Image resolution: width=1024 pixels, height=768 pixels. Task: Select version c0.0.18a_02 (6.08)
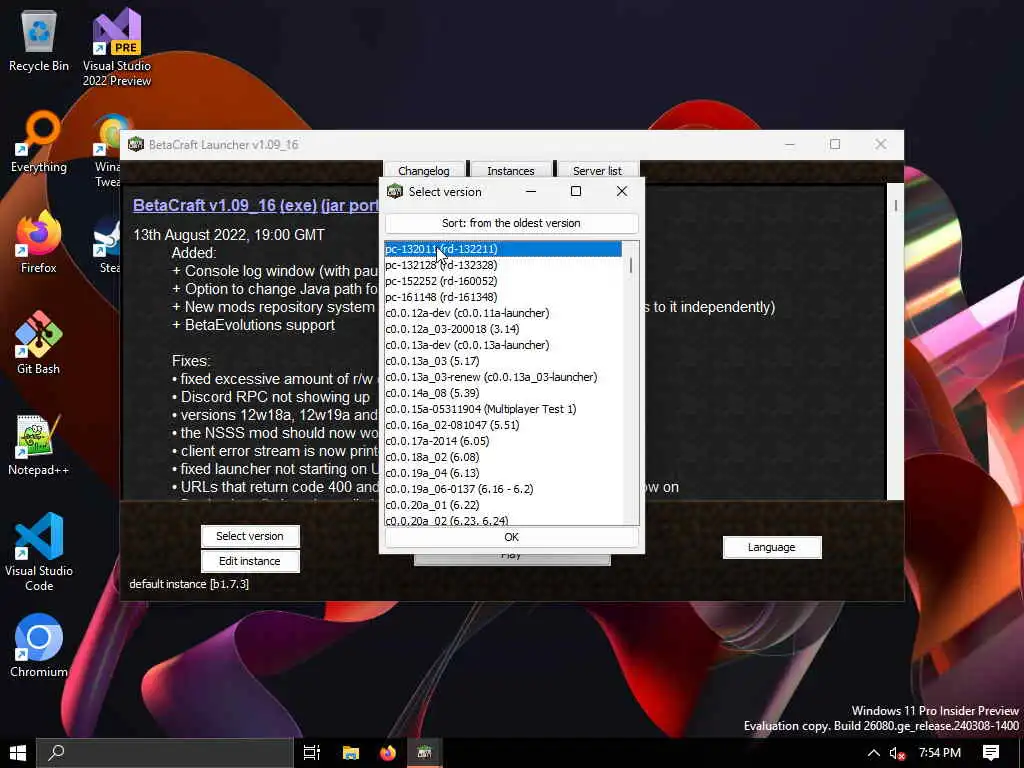pos(503,457)
